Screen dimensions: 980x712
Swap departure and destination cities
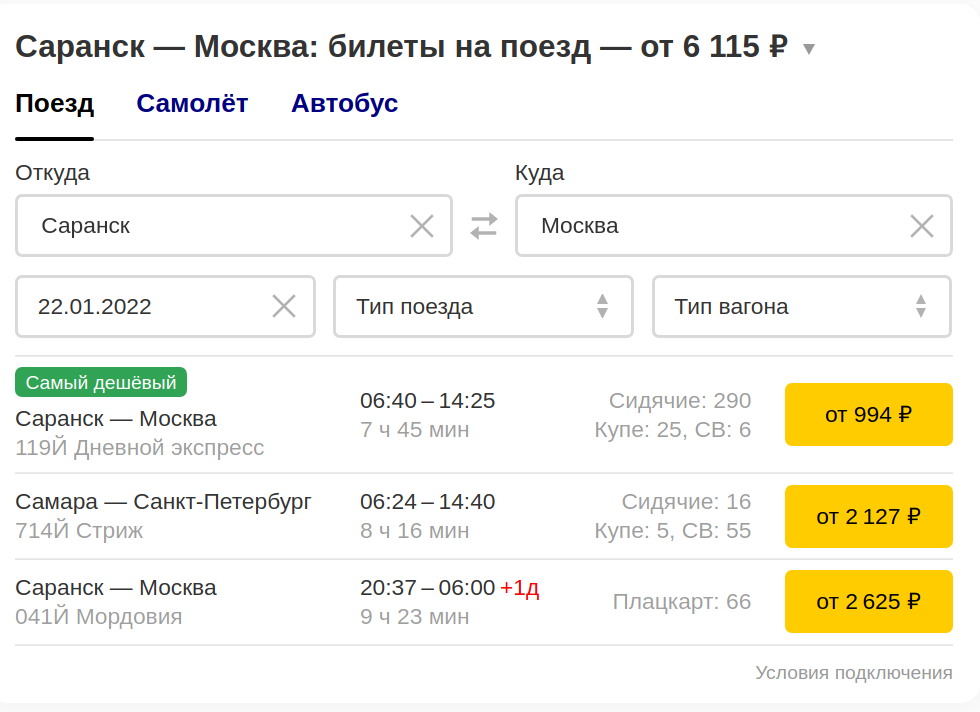[x=484, y=226]
